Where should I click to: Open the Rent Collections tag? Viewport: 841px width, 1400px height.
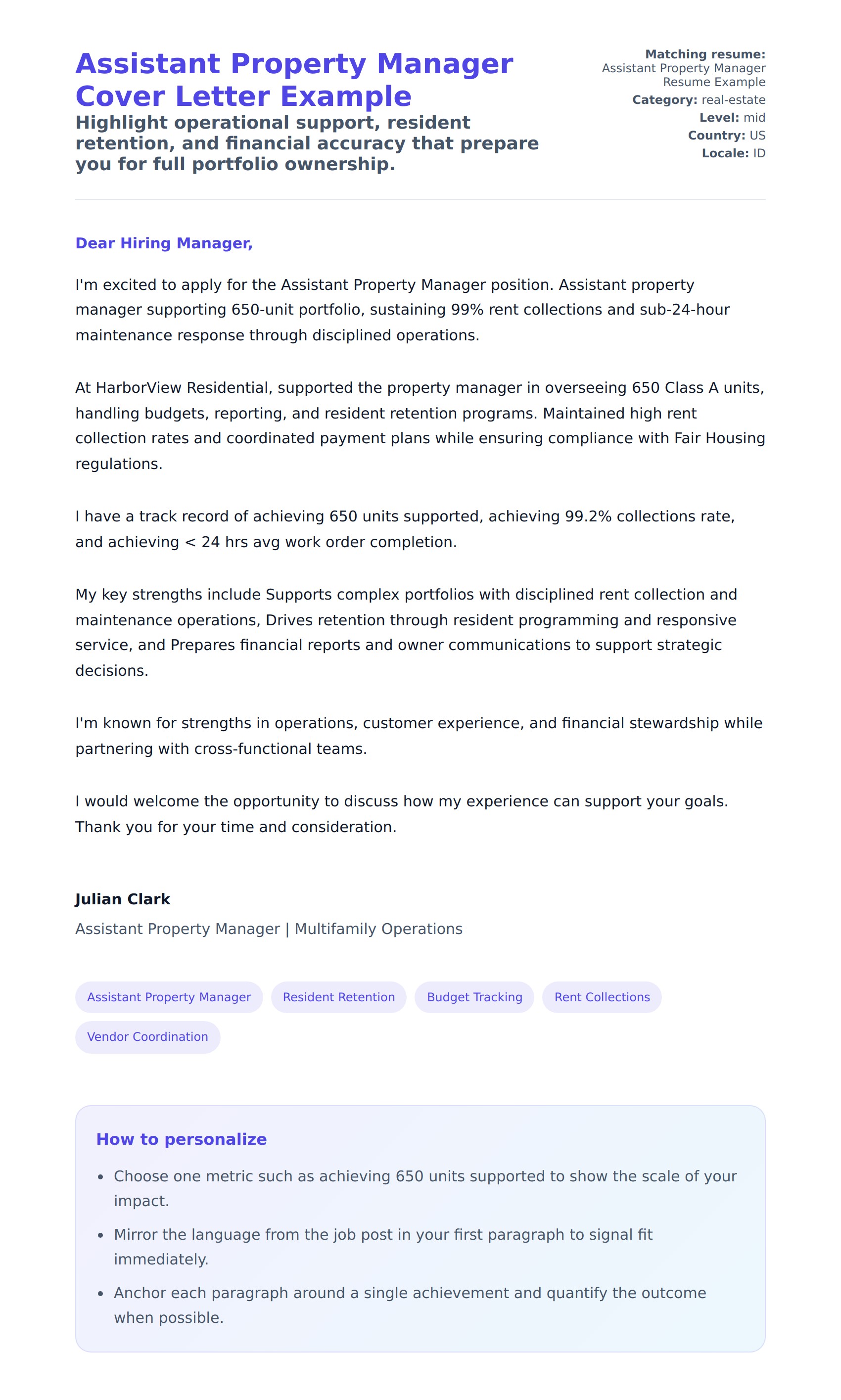[x=602, y=997]
